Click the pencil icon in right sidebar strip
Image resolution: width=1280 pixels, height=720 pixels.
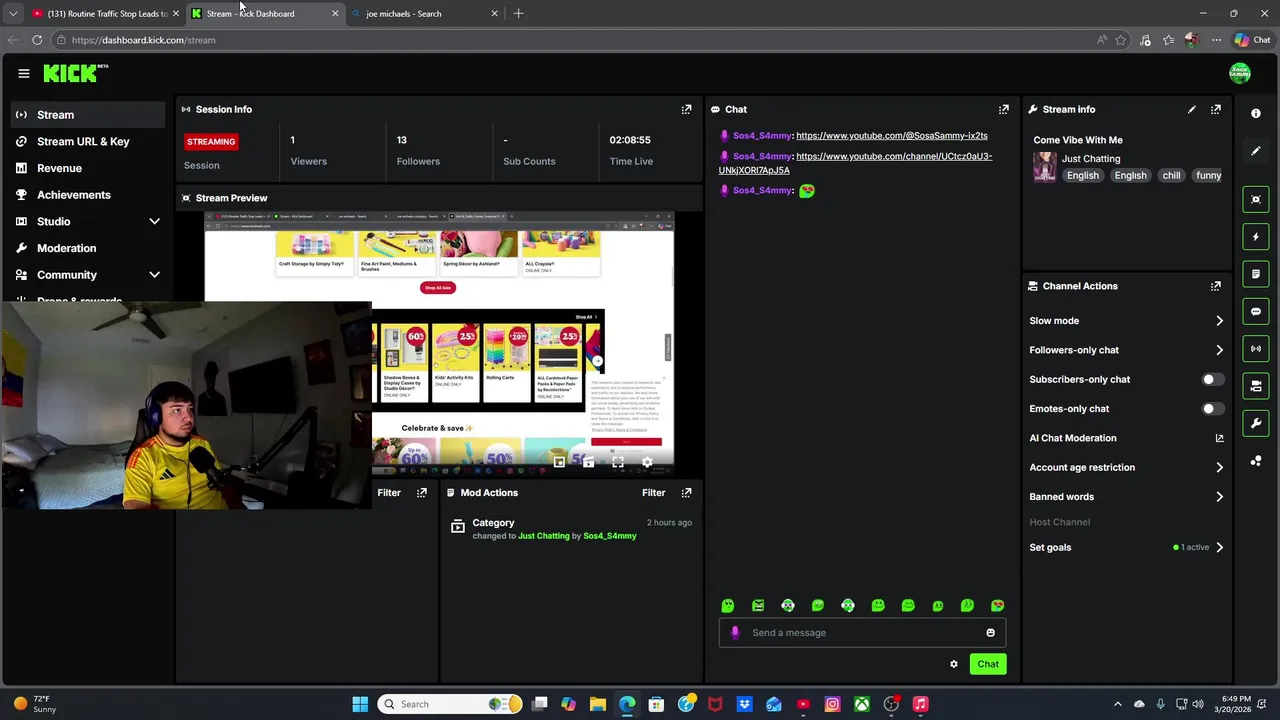1256,151
